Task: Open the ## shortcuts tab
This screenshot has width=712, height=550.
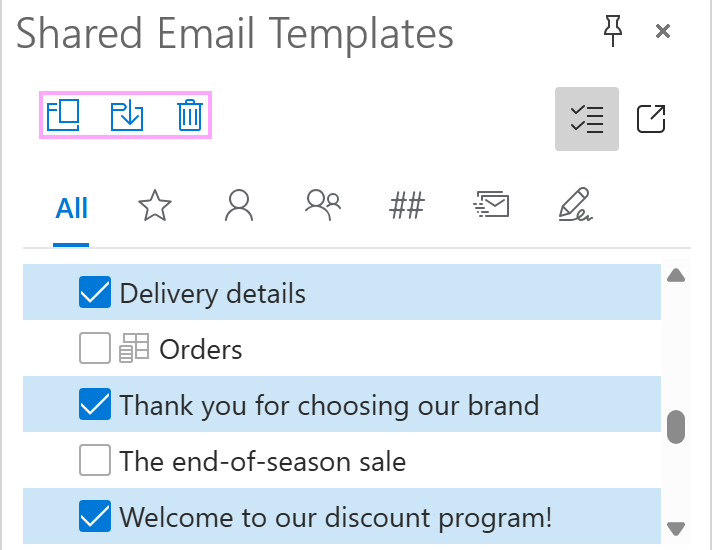Action: coord(407,207)
